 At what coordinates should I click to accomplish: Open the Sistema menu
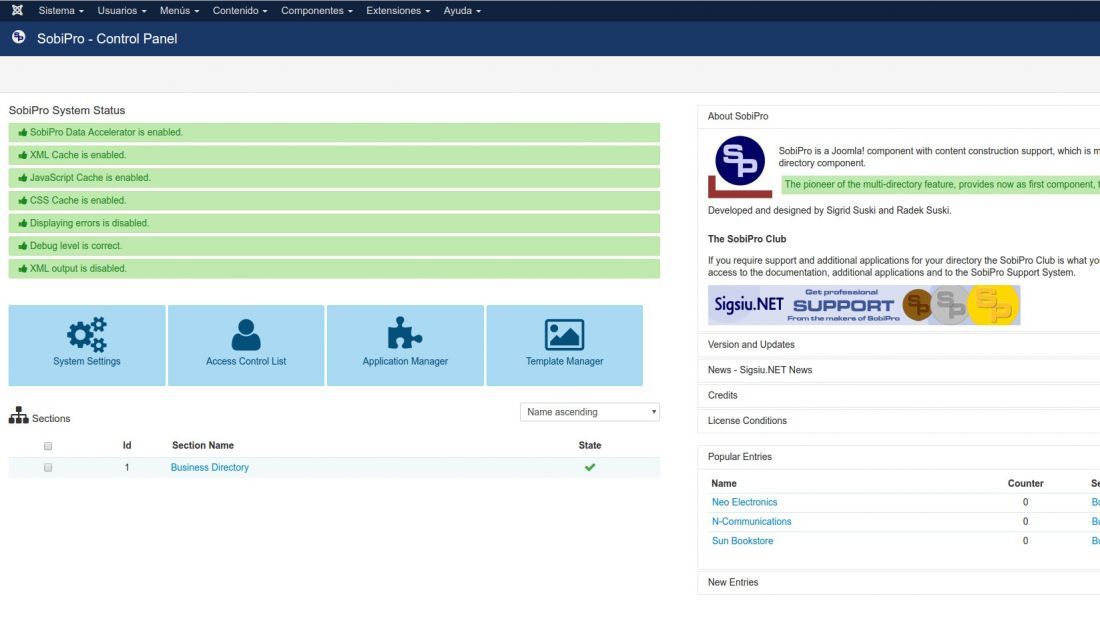click(61, 11)
